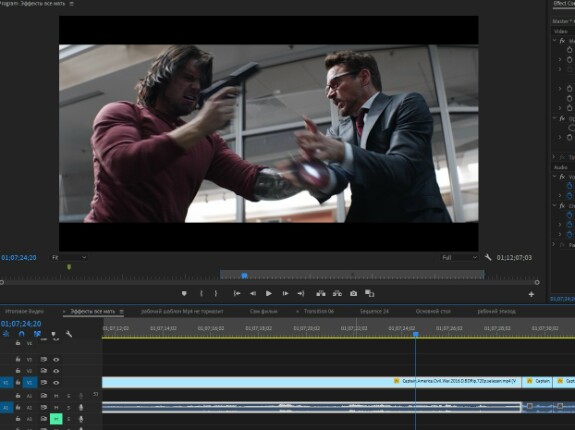Enable voice-over record on track A3
Screen dimensions: 575x430
tap(81, 419)
